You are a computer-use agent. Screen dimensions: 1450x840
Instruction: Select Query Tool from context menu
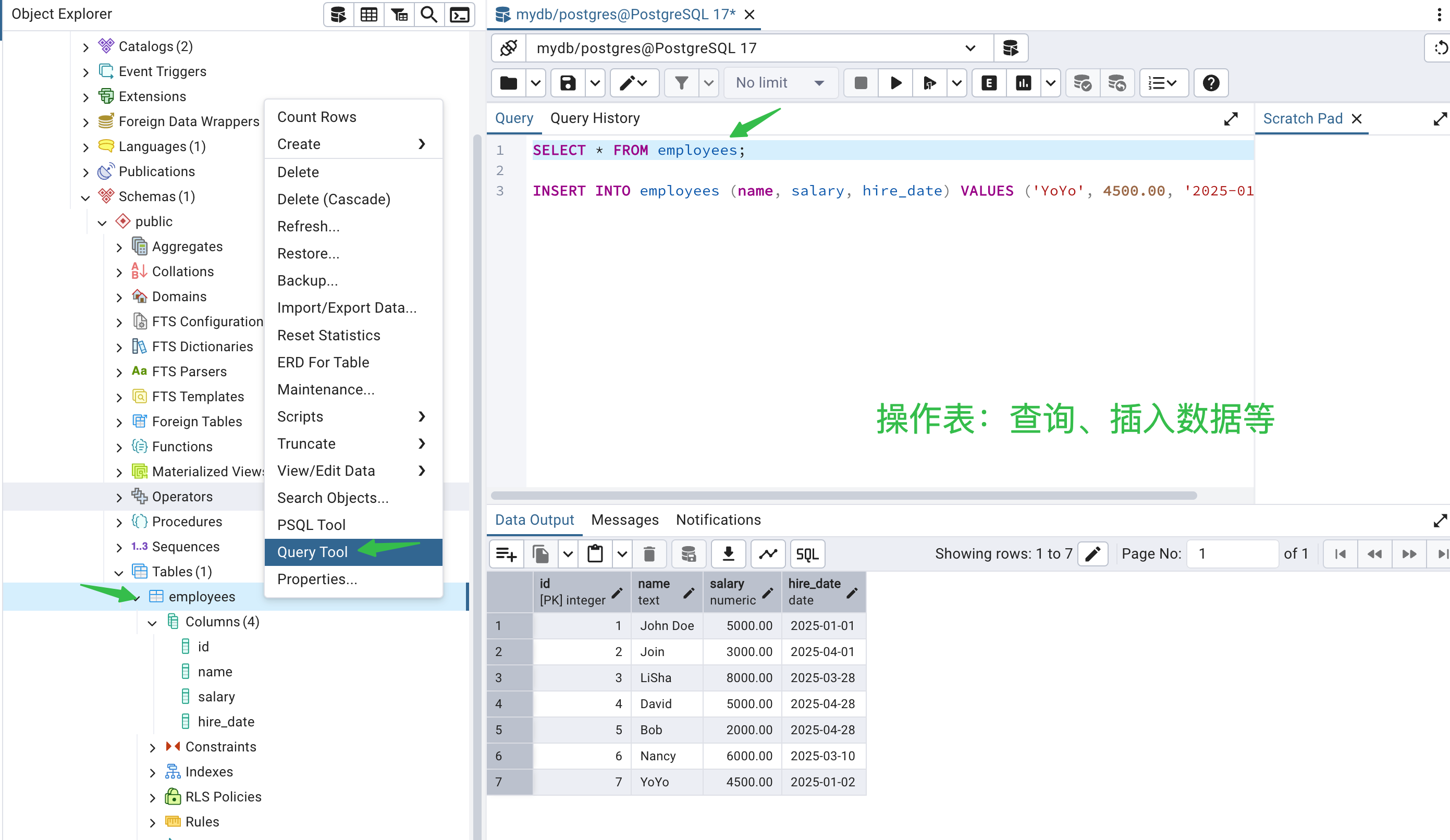click(312, 552)
